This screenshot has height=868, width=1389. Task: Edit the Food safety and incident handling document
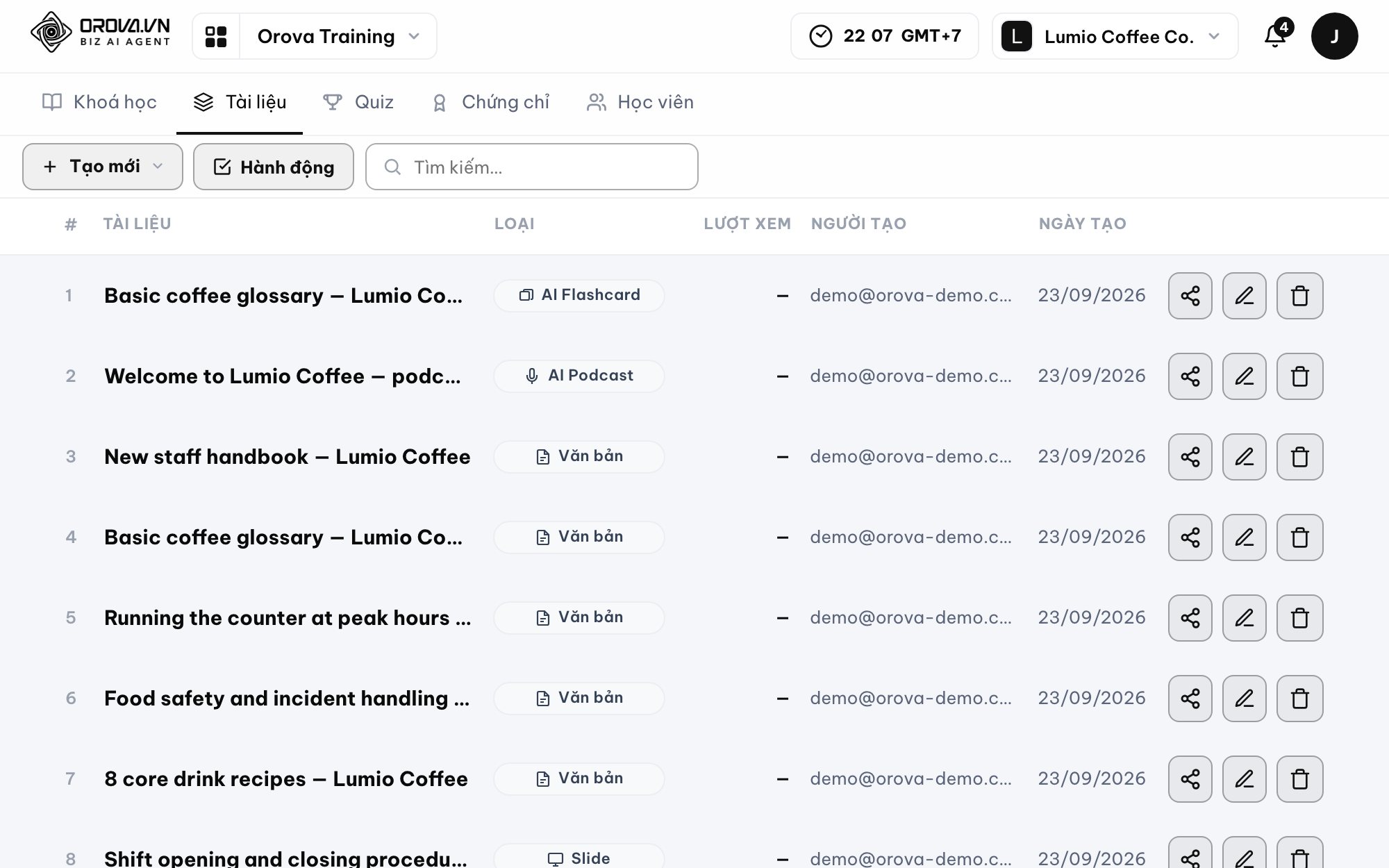tap(1244, 699)
